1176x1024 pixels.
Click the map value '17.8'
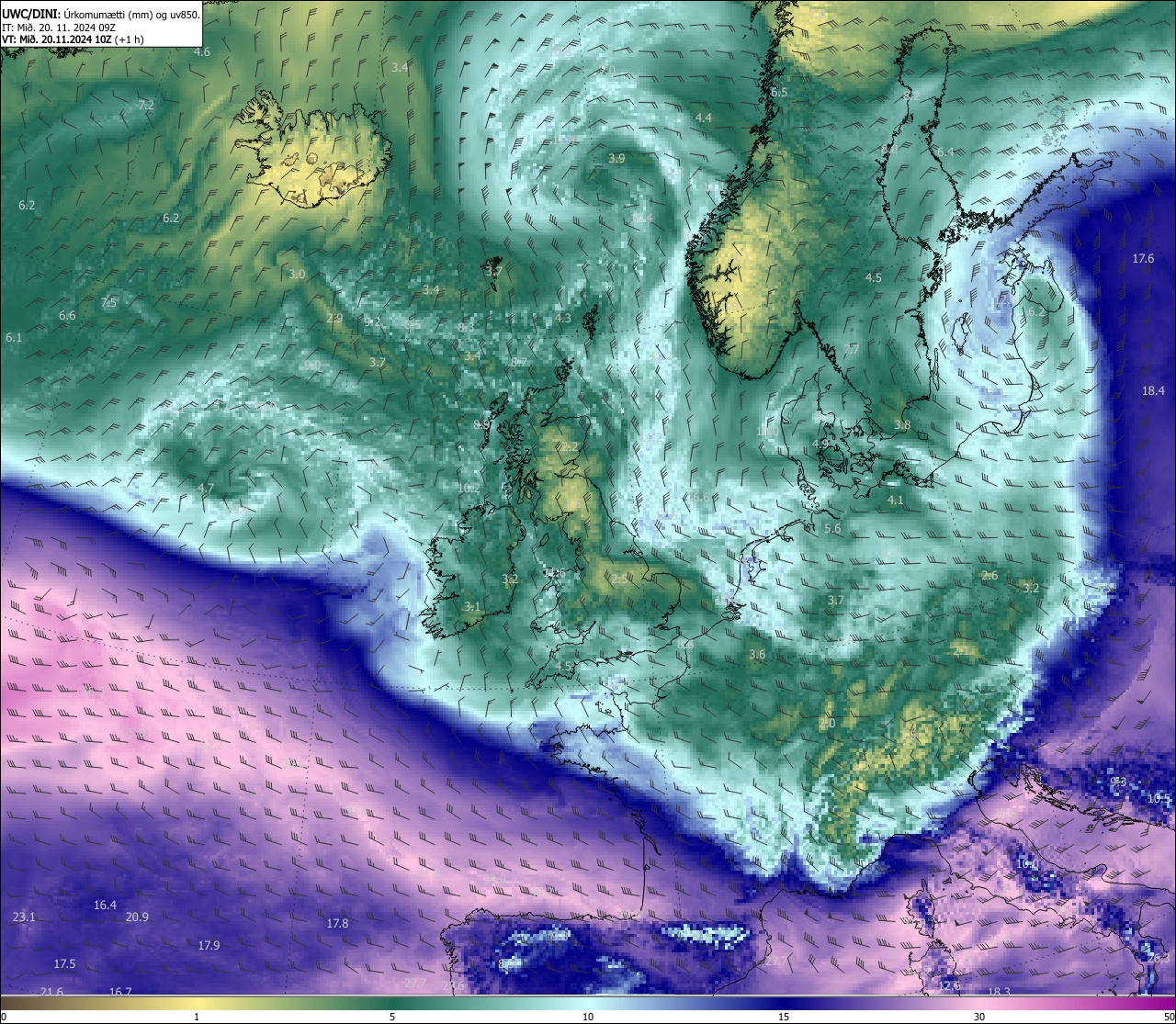[x=337, y=924]
